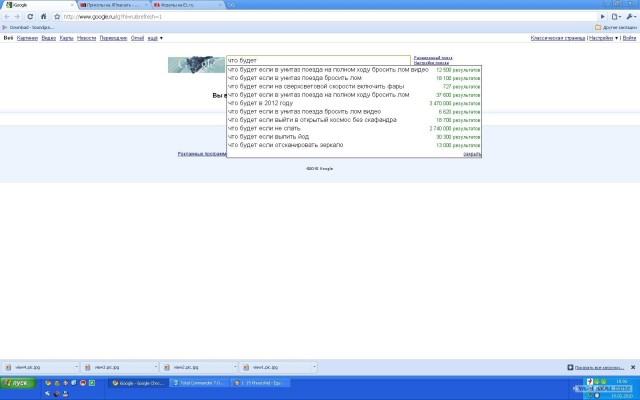Close the suggestions list with закрыть link
This screenshot has width=640, height=400.
click(x=472, y=154)
